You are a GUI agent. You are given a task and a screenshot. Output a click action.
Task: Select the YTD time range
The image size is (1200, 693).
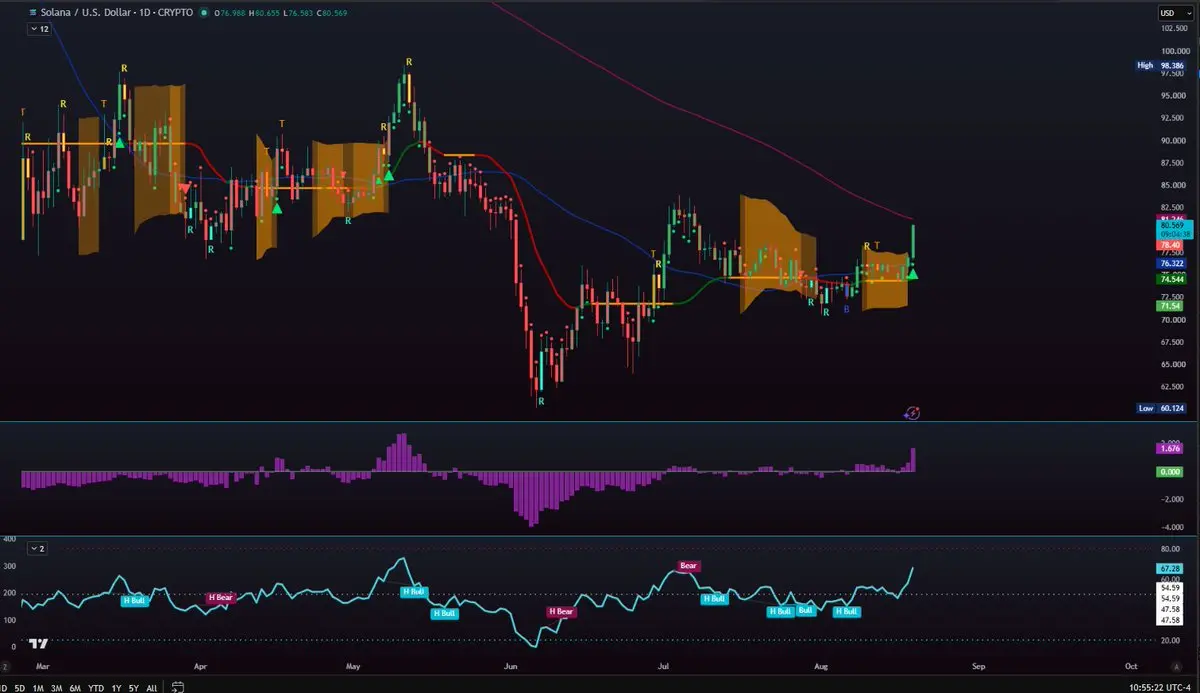96,688
